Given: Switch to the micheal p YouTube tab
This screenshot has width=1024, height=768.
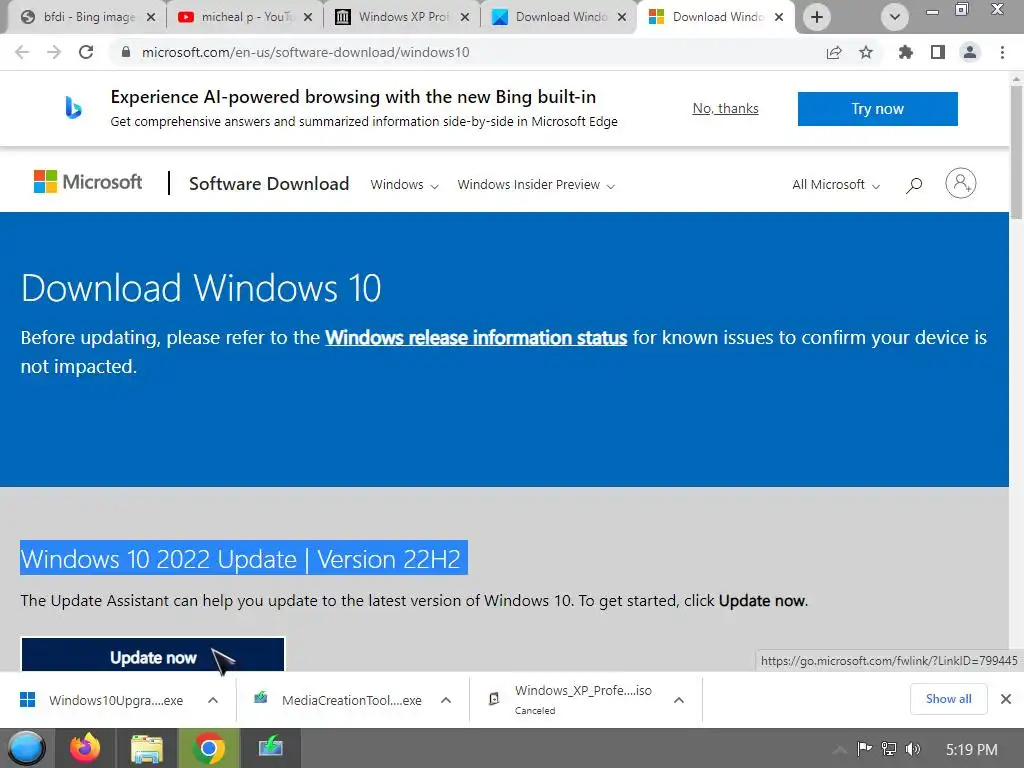Looking at the screenshot, I should (244, 17).
